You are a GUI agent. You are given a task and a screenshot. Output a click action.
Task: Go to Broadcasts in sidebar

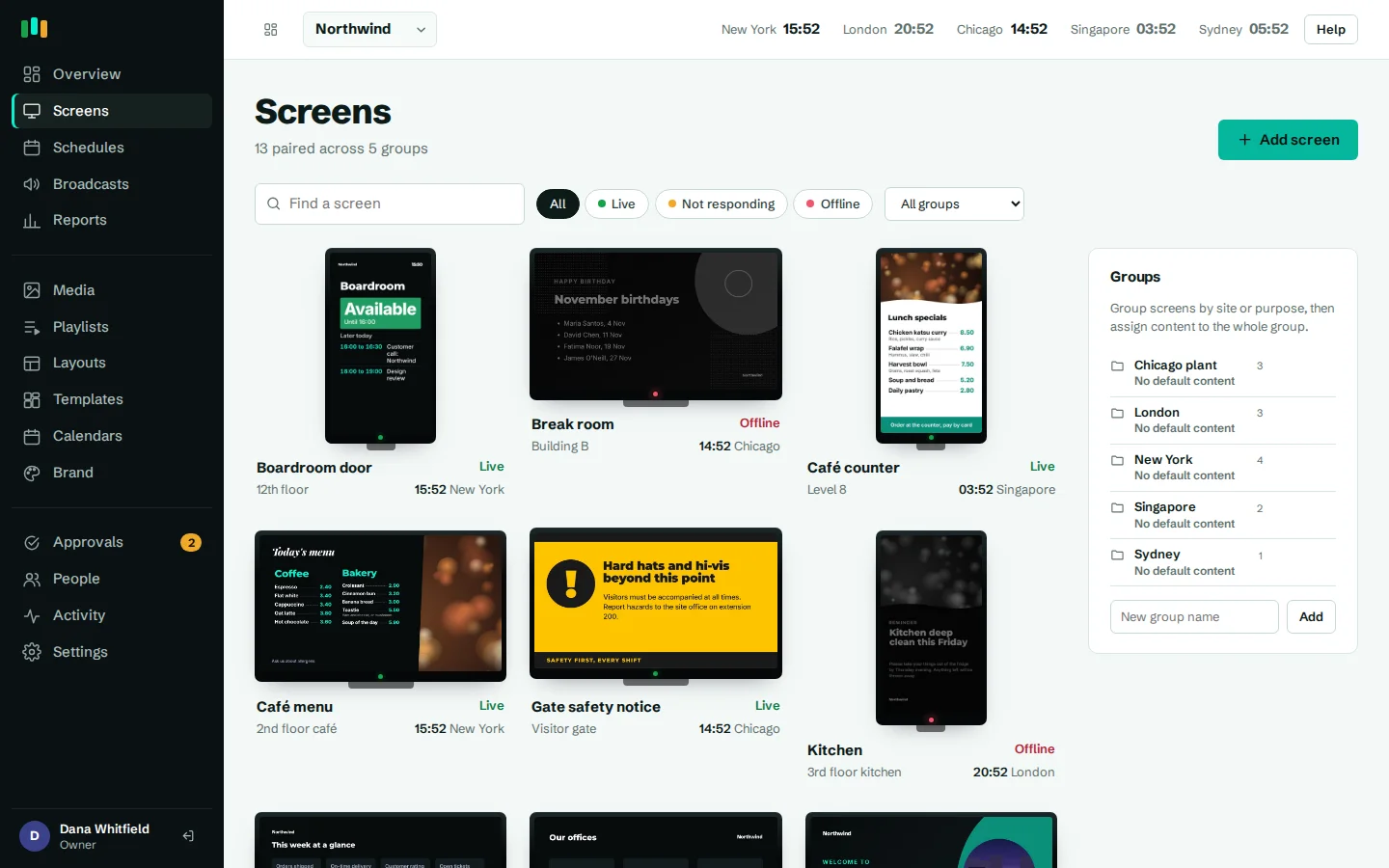112,184
